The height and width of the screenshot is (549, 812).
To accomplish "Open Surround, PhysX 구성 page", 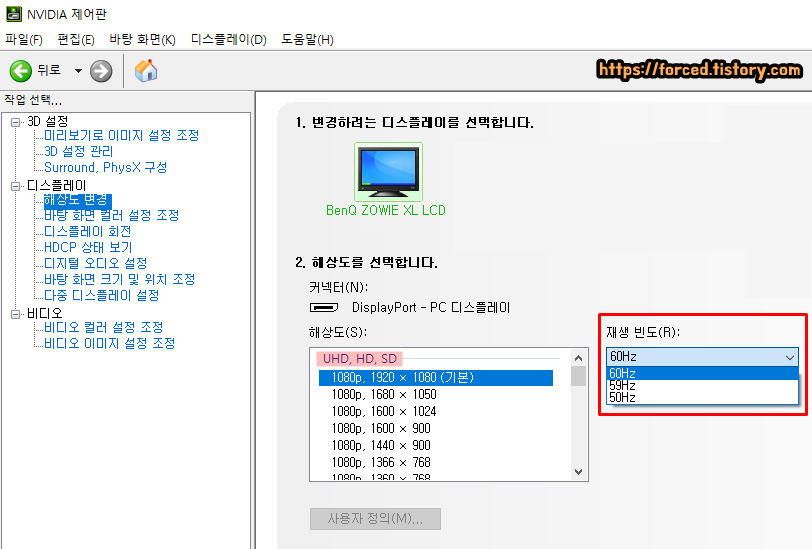I will [x=105, y=167].
